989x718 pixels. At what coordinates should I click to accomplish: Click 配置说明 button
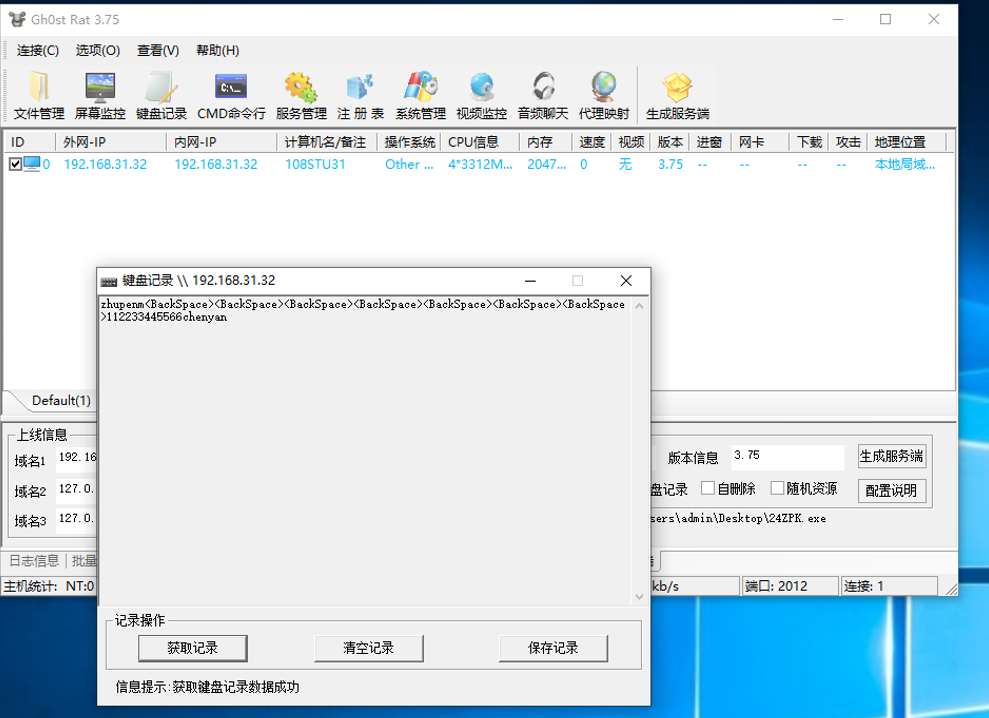(x=891, y=491)
